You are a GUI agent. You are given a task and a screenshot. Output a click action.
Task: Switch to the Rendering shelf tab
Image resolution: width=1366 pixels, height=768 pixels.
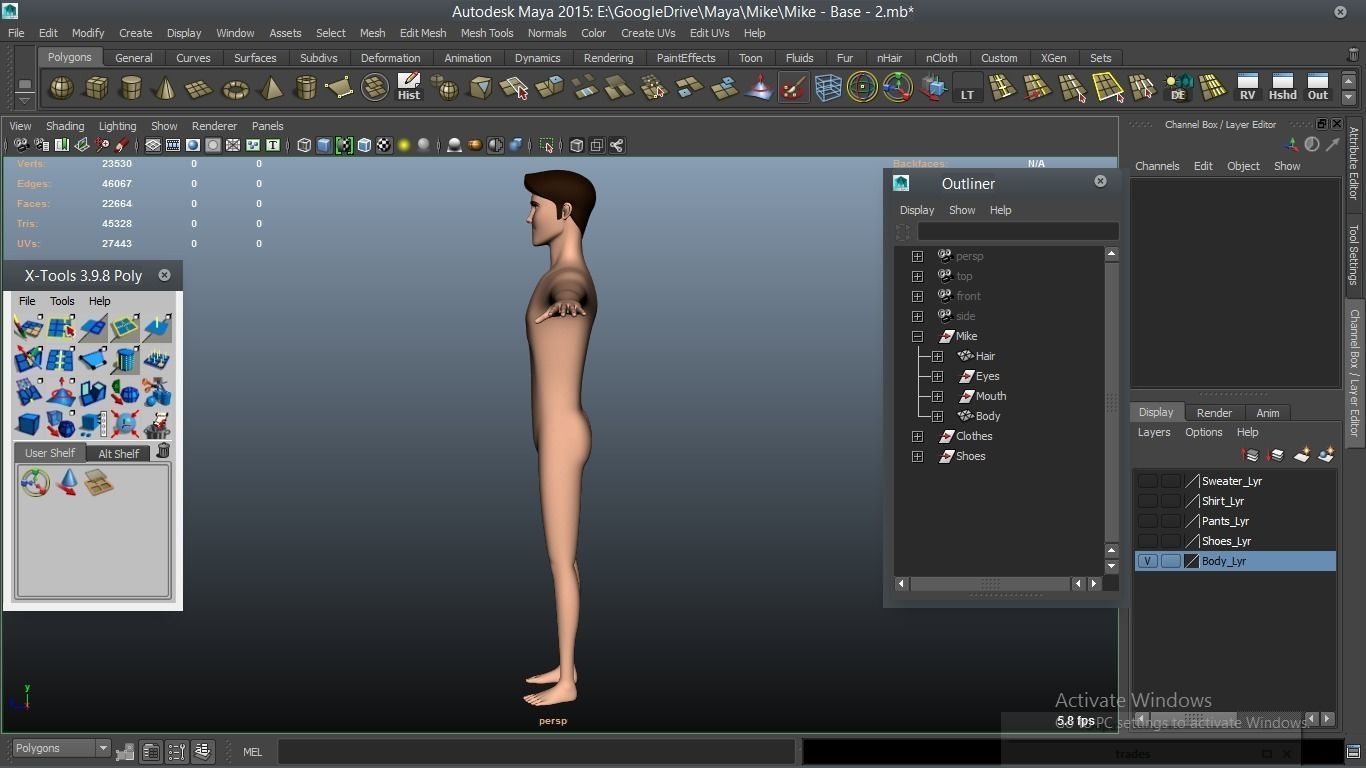(608, 58)
